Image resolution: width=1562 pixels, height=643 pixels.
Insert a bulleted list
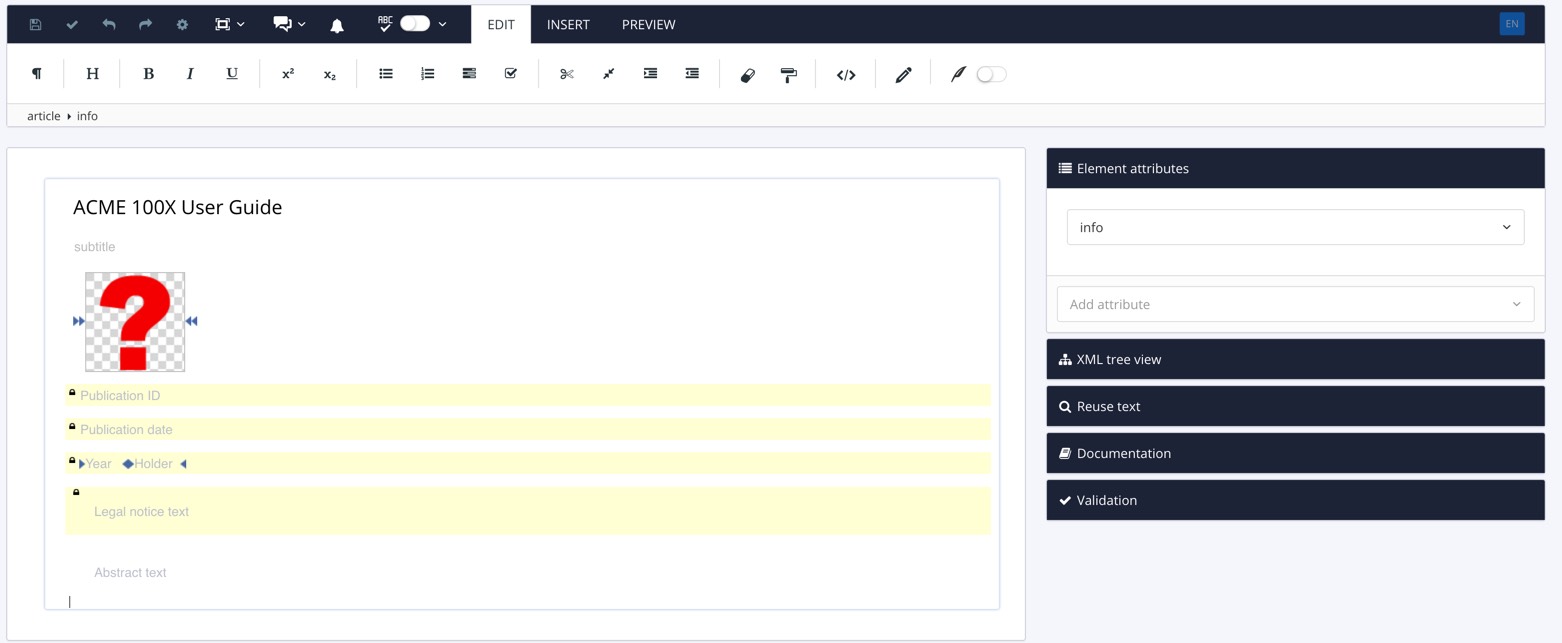point(386,73)
